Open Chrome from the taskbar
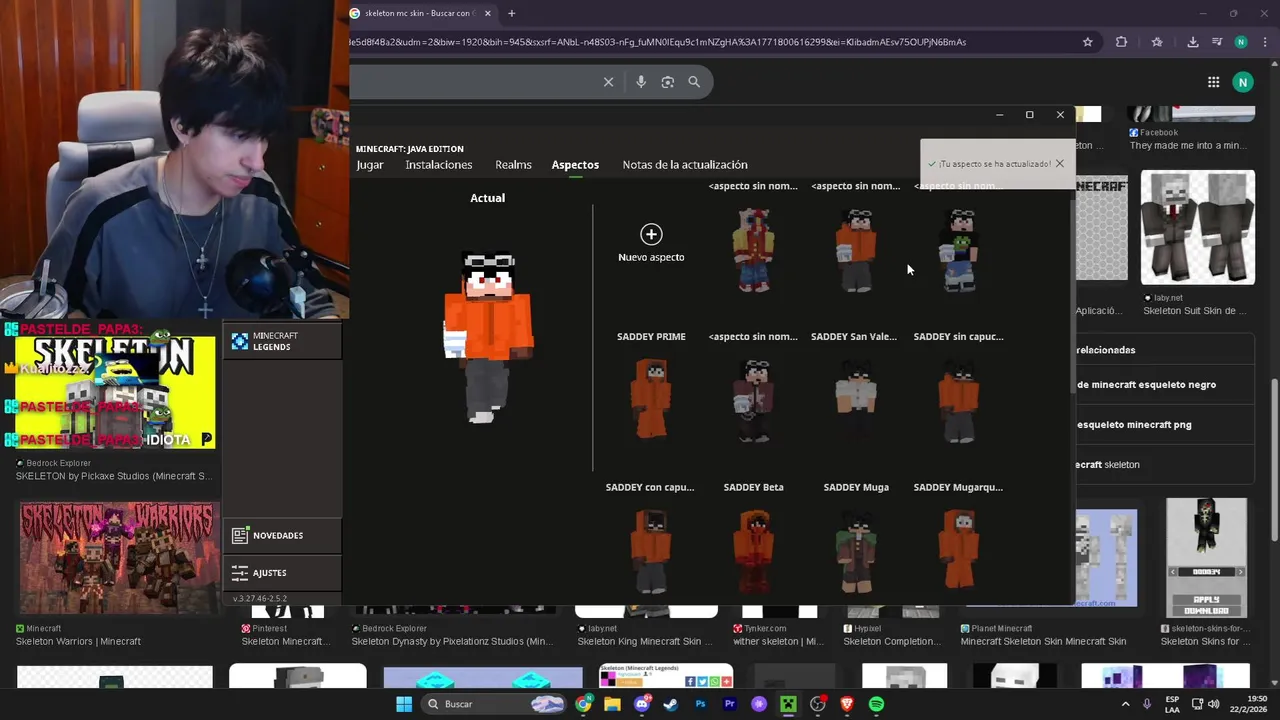 [x=584, y=704]
